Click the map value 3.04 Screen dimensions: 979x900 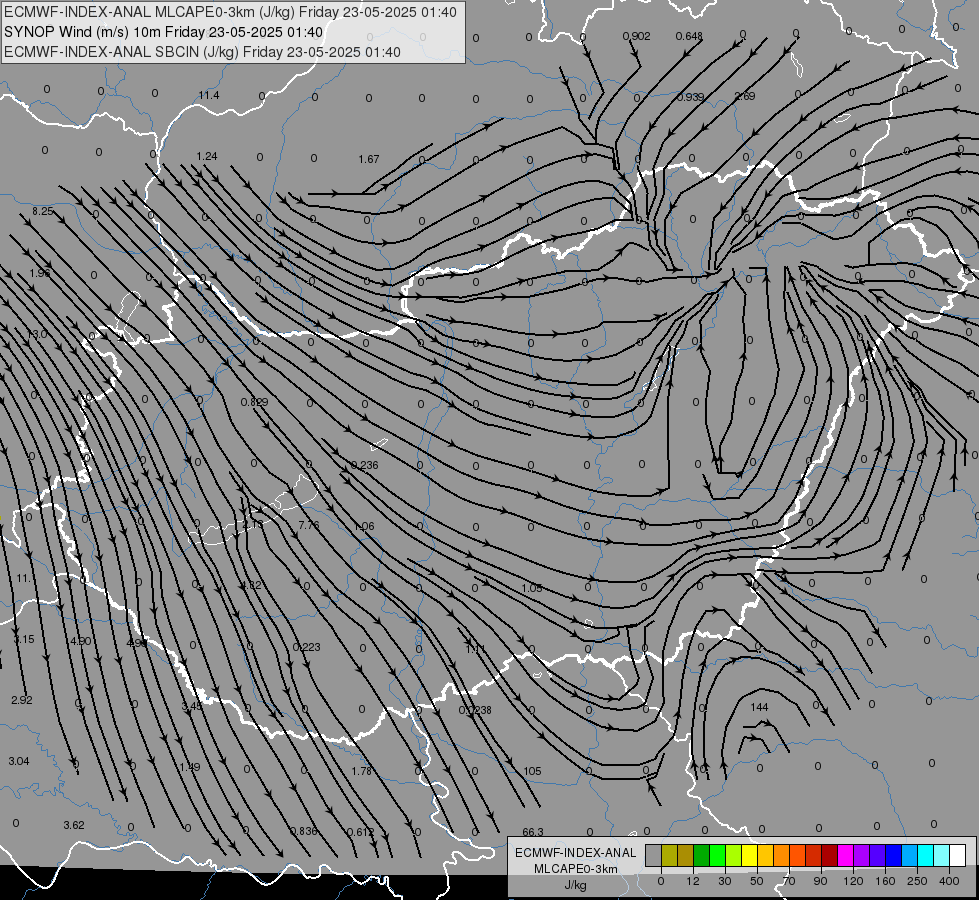click(x=19, y=761)
